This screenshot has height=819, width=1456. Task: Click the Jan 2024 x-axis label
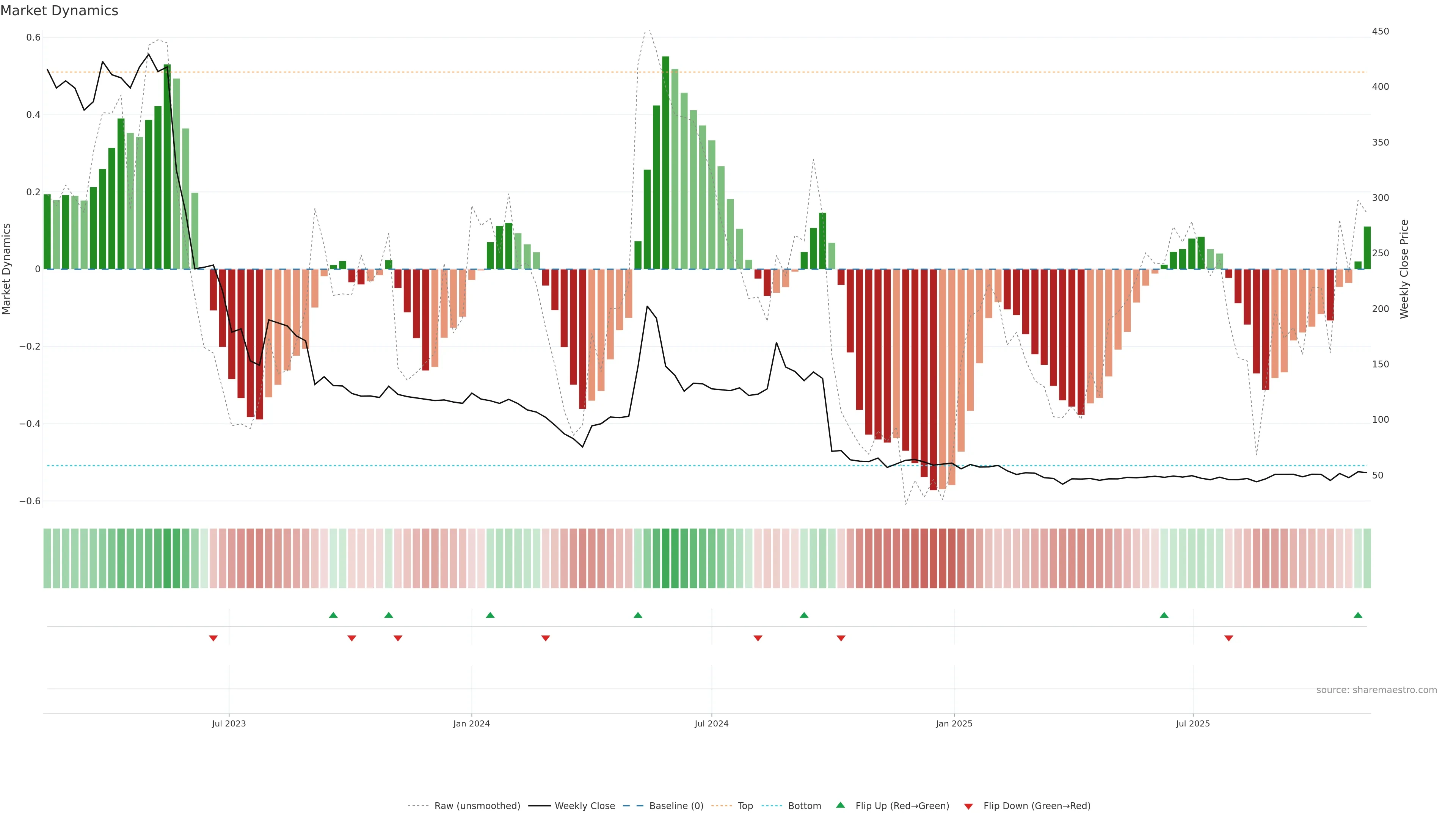(471, 723)
